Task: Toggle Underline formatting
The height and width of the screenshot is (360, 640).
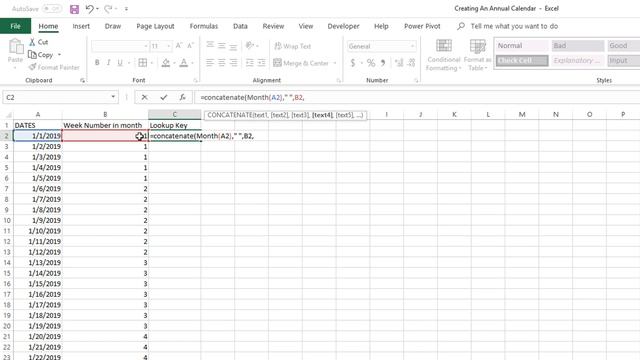Action: (120, 63)
